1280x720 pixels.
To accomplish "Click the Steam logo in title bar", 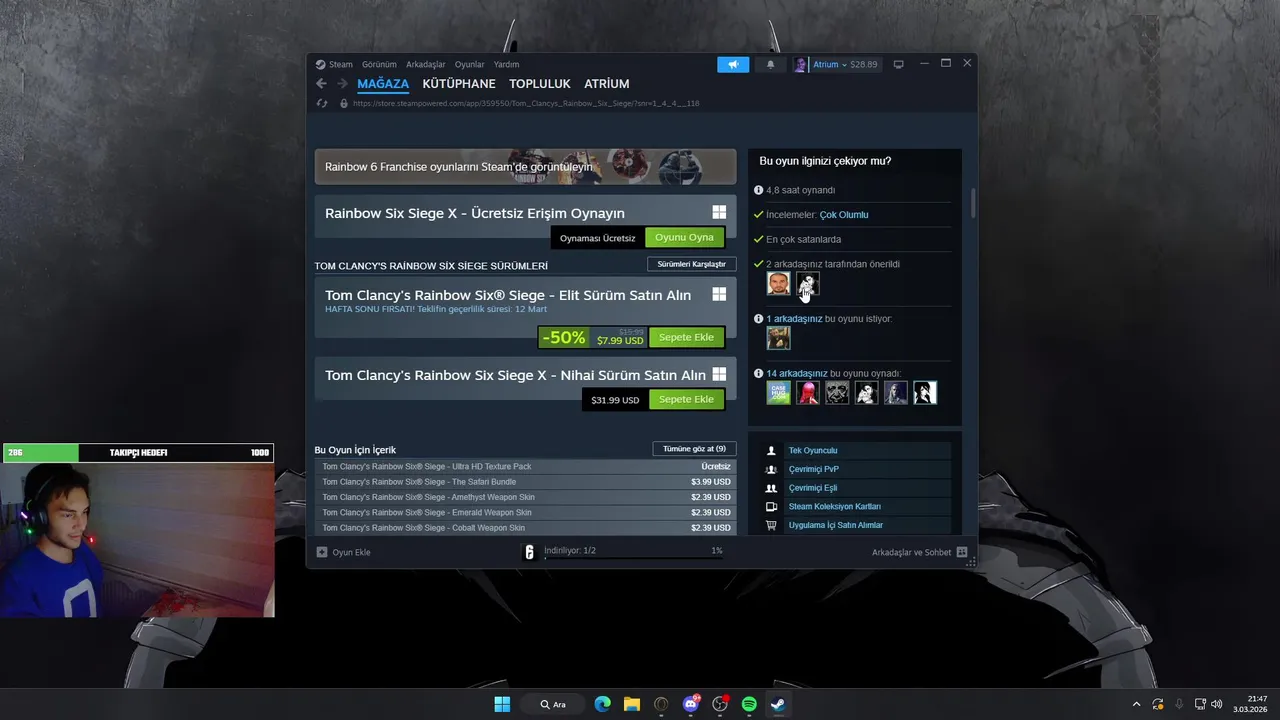I will pos(320,64).
